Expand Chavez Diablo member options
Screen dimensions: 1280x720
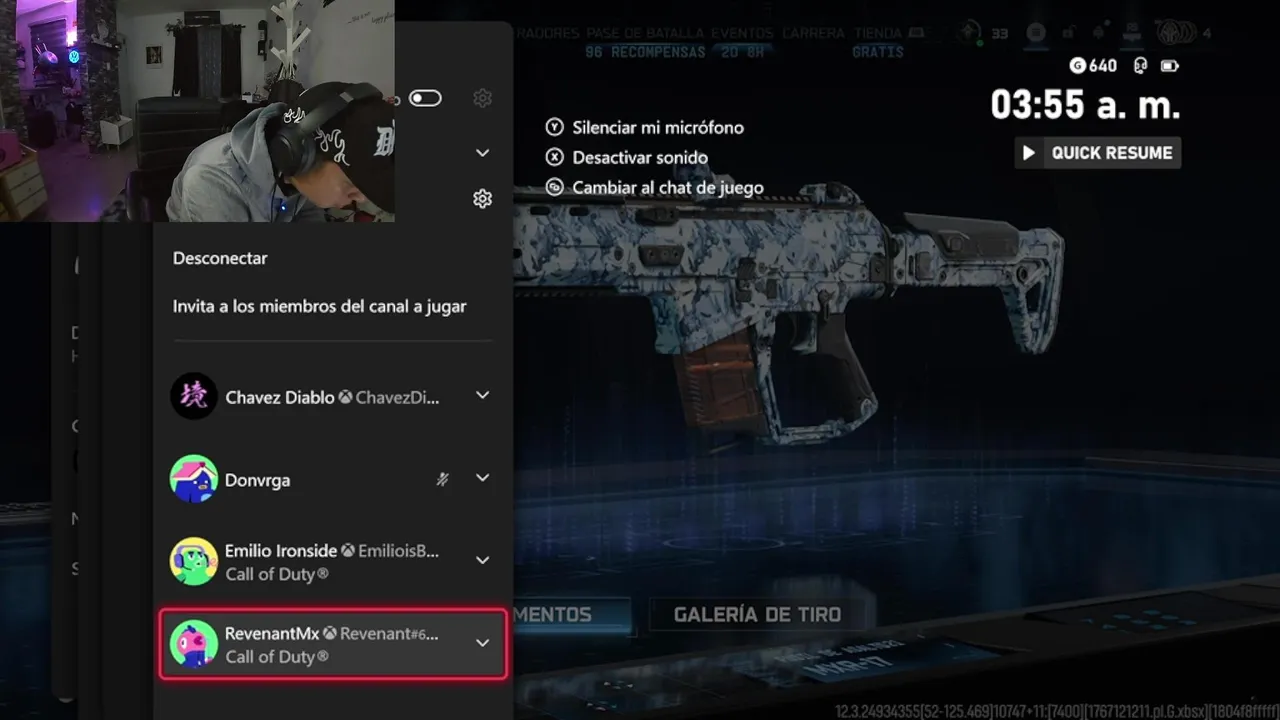point(483,396)
